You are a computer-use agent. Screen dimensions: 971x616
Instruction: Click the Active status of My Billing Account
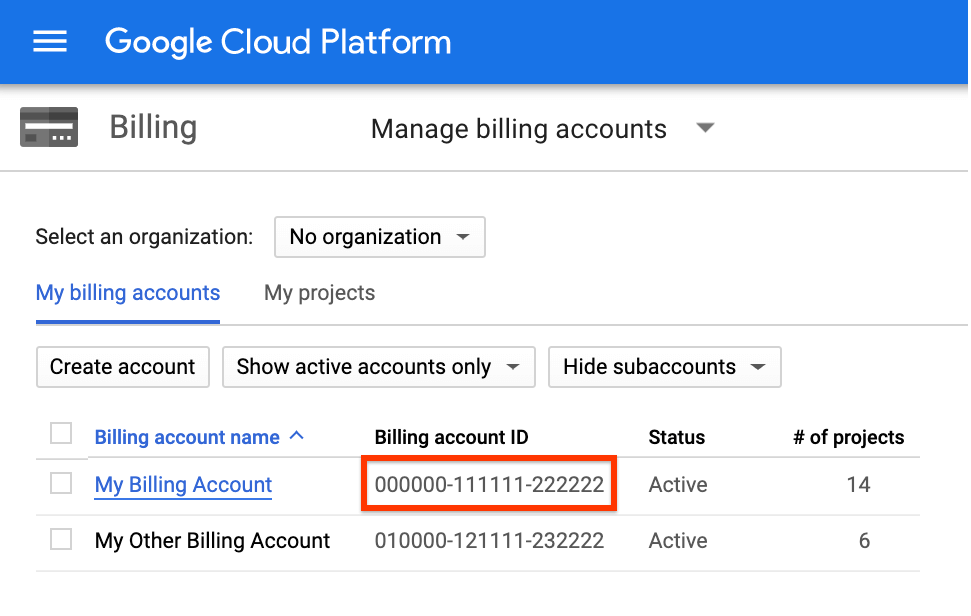[678, 485]
